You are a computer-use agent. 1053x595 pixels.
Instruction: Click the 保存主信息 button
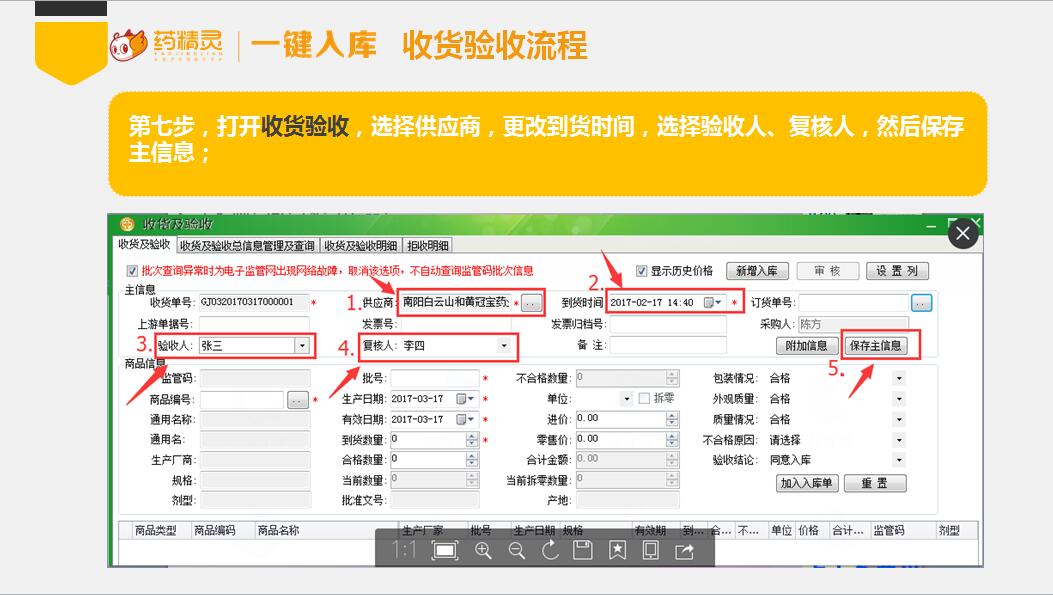[x=875, y=346]
